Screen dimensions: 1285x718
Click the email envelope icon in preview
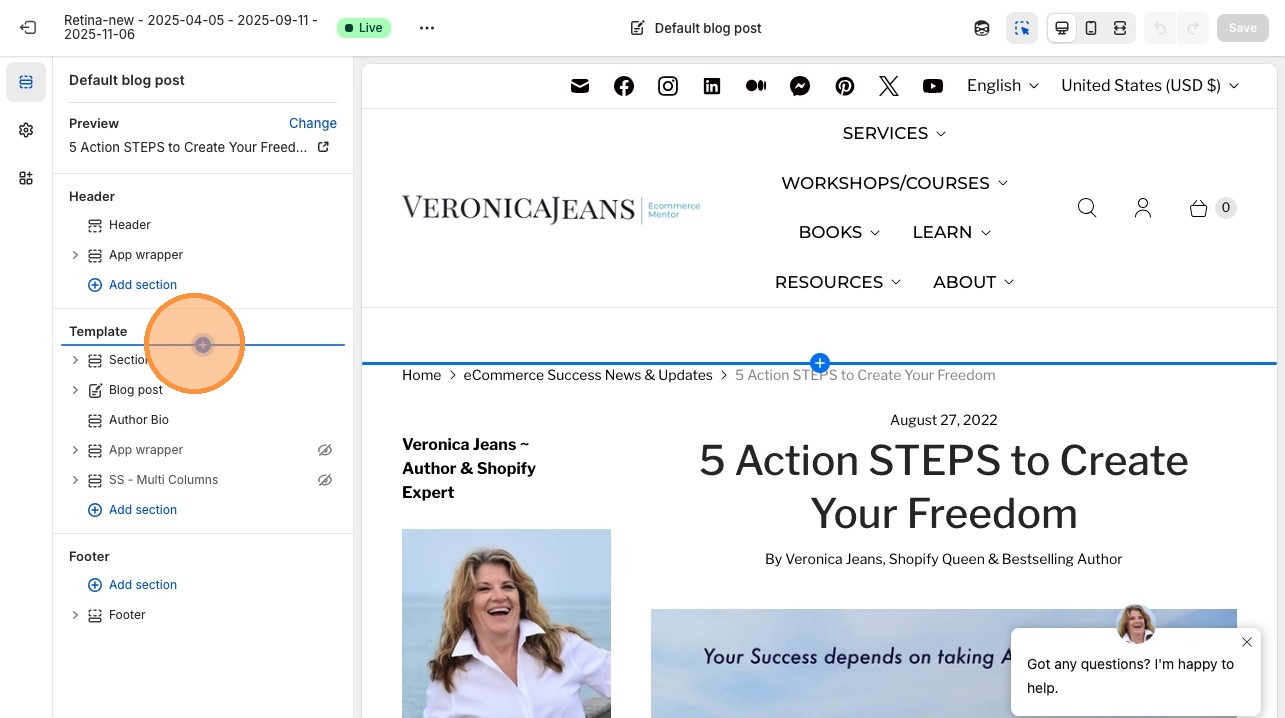pyautogui.click(x=580, y=86)
